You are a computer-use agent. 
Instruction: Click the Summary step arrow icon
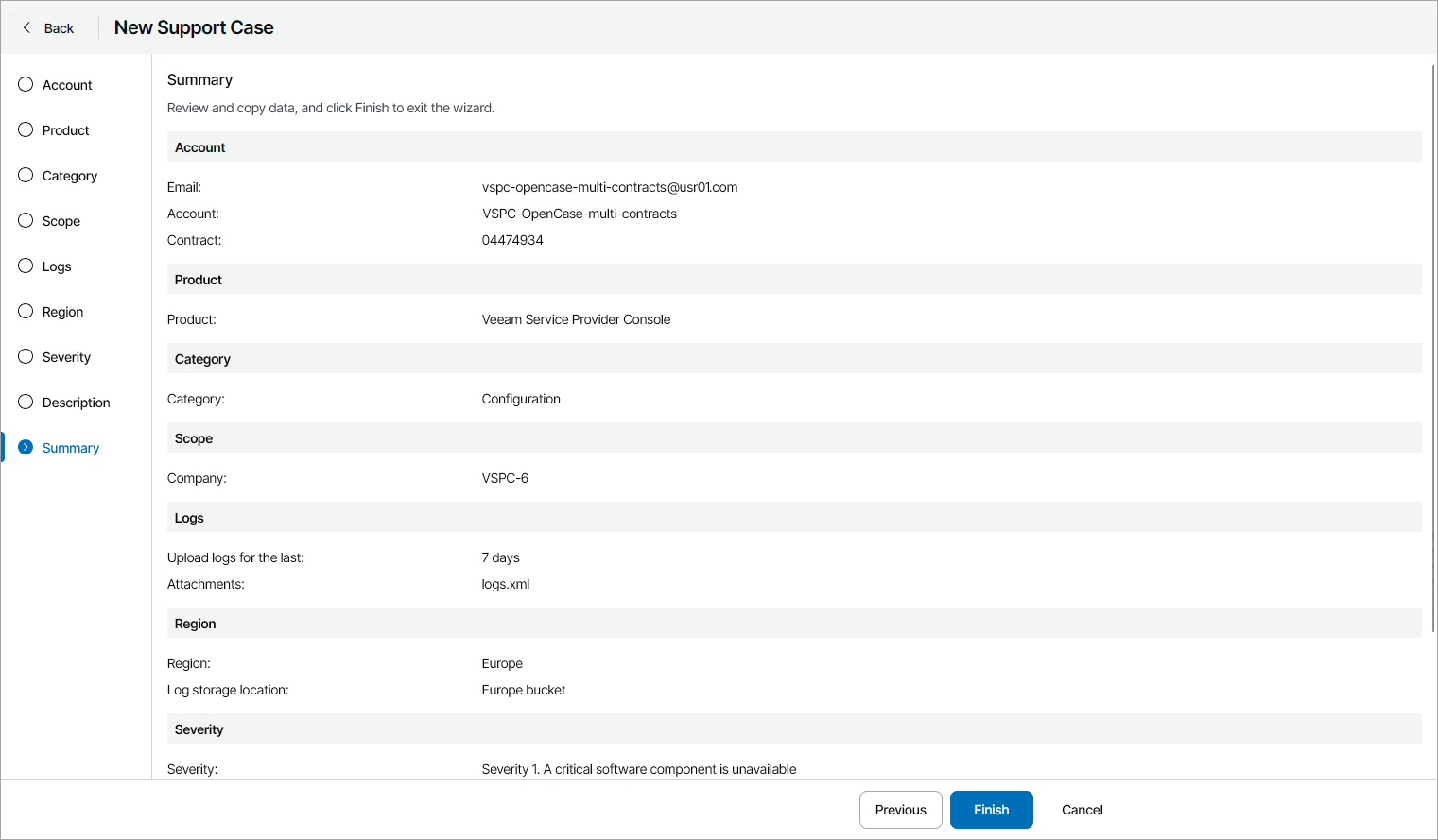click(x=26, y=447)
